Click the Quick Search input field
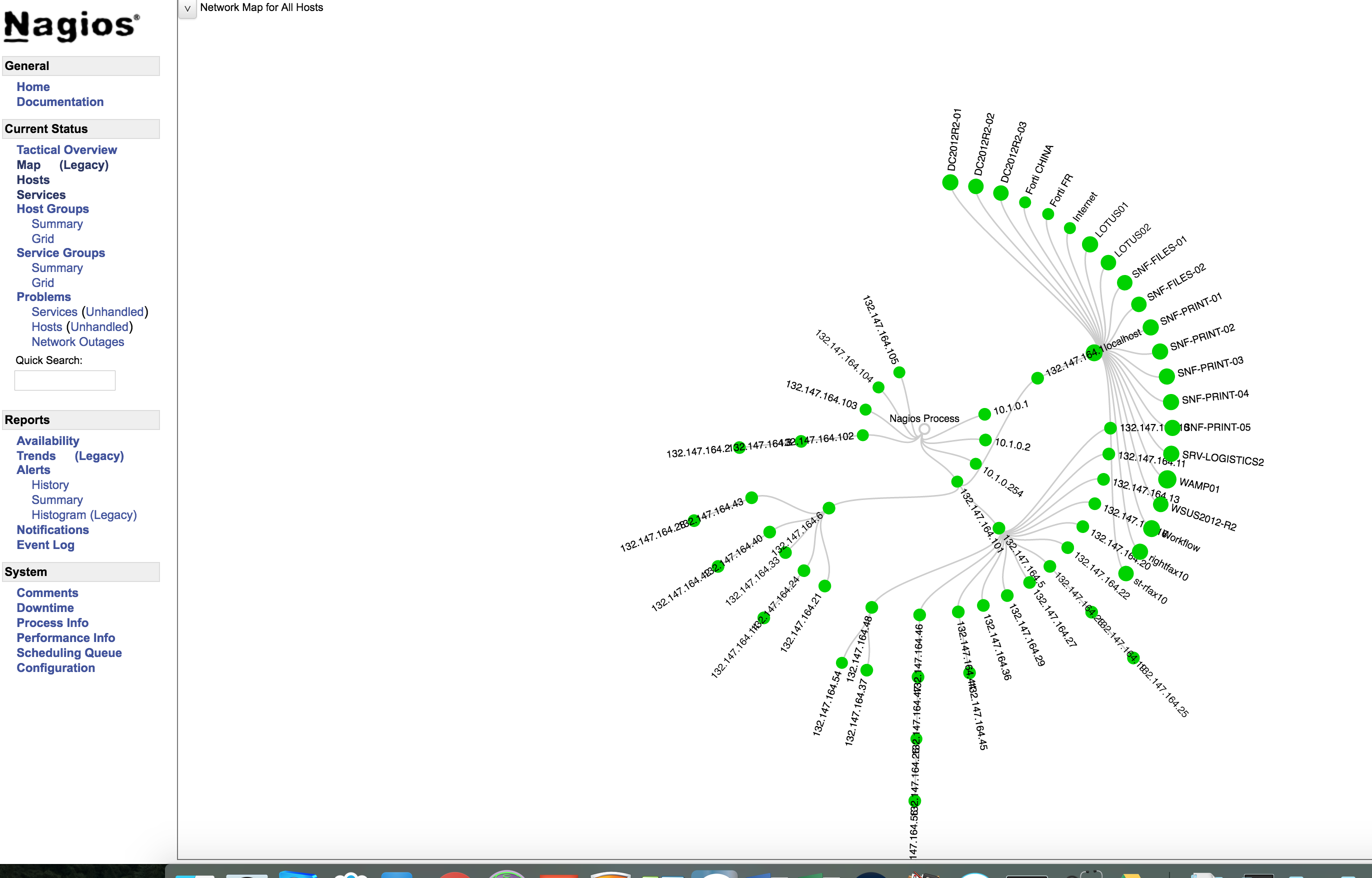This screenshot has height=878, width=1372. click(65, 380)
